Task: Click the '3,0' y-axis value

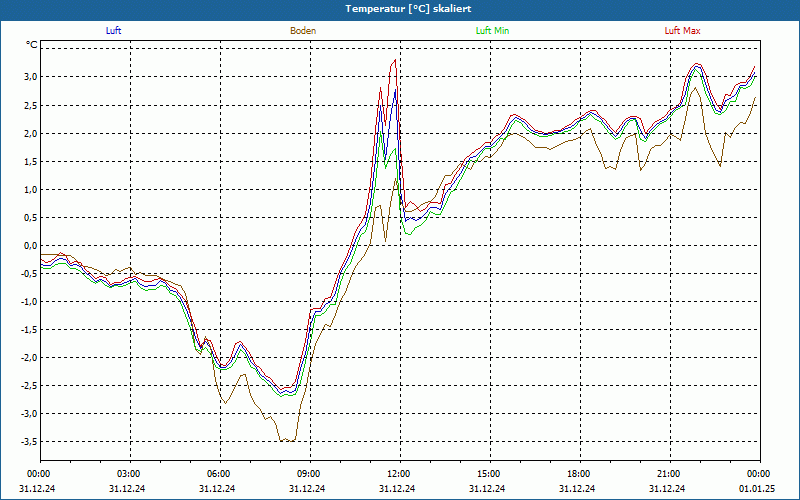Action: click(32, 77)
